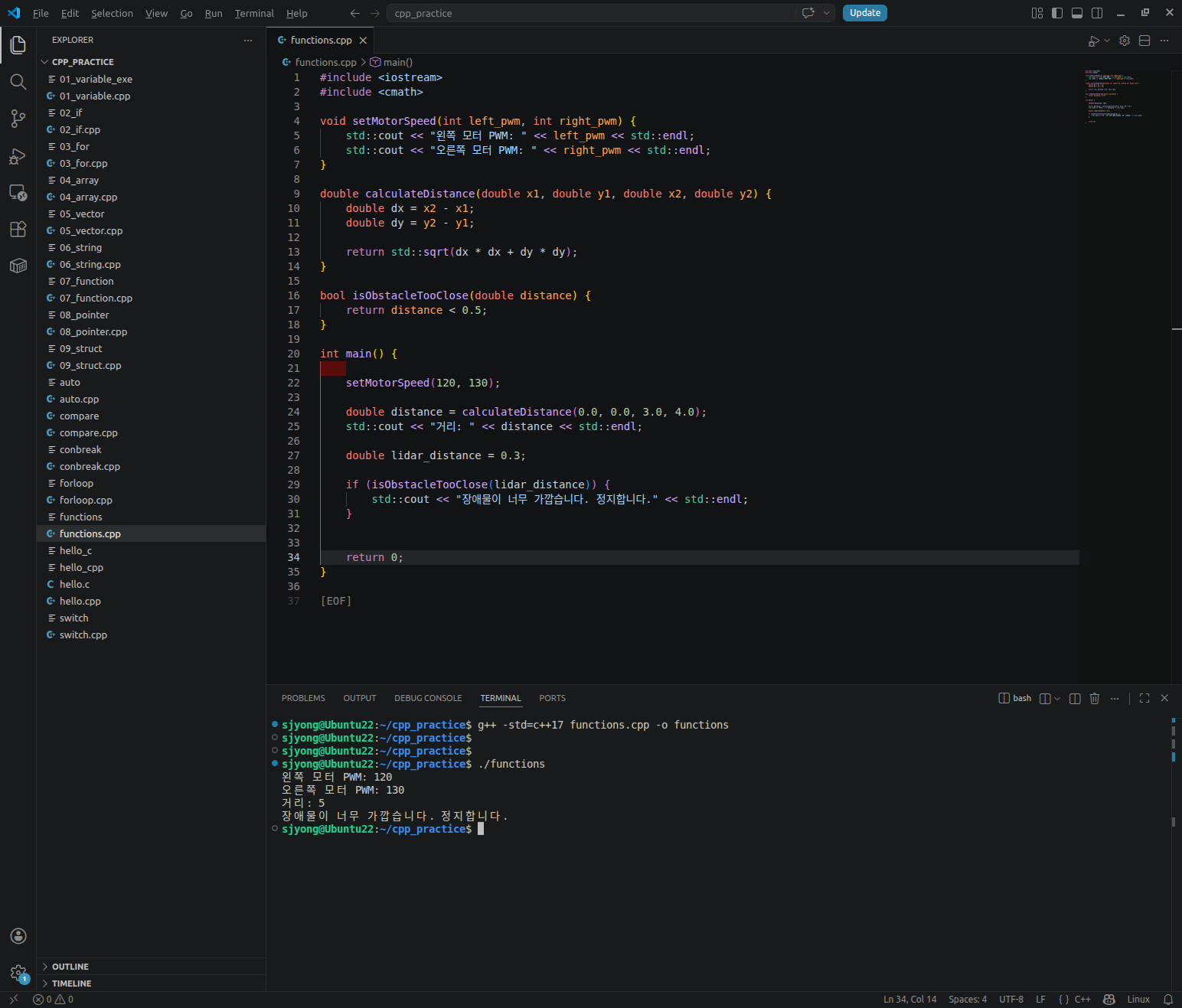Show errors and warnings count in status bar
Screen dimensions: 1182x1008
(x=54, y=1000)
